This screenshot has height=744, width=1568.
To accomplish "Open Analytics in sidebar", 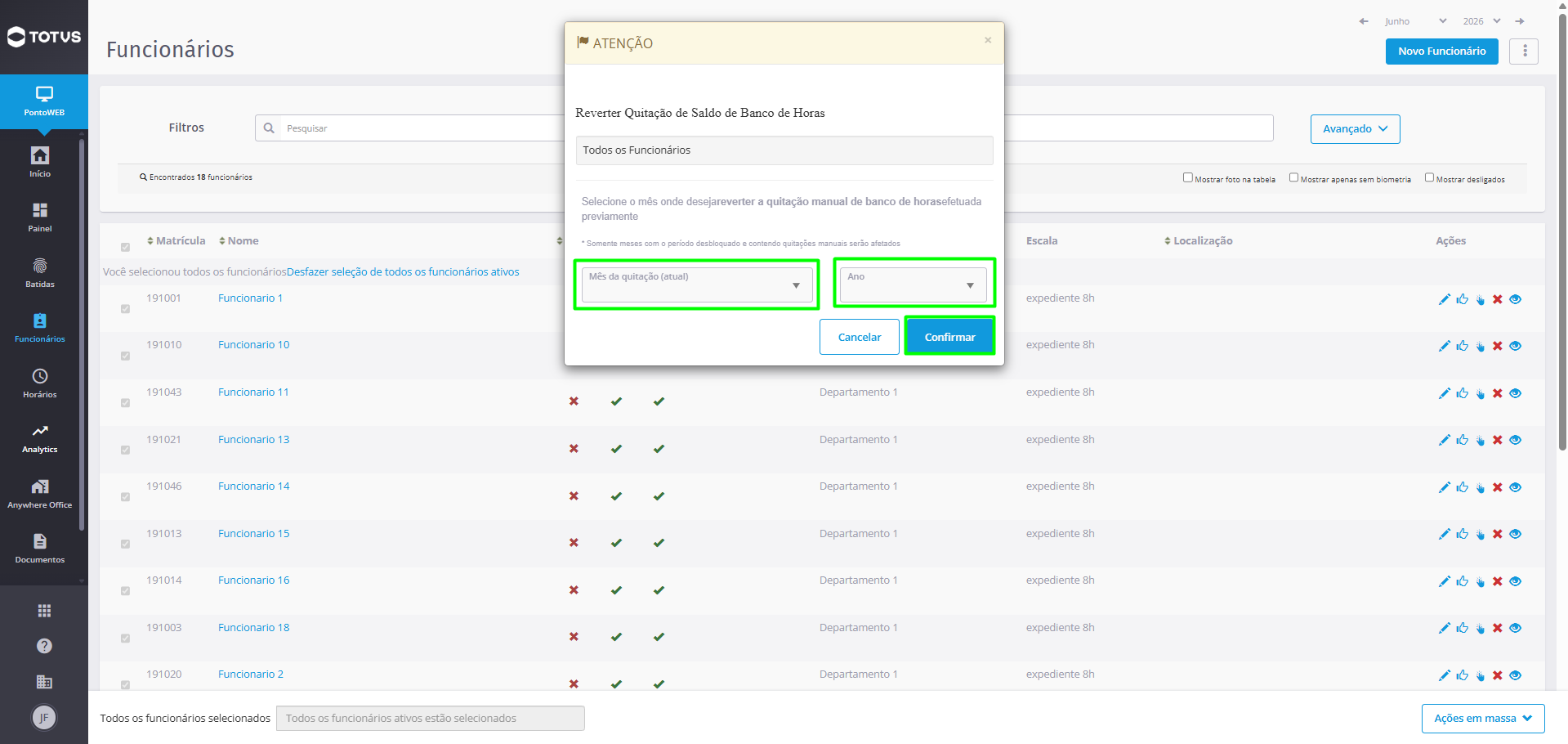I will pos(40,438).
